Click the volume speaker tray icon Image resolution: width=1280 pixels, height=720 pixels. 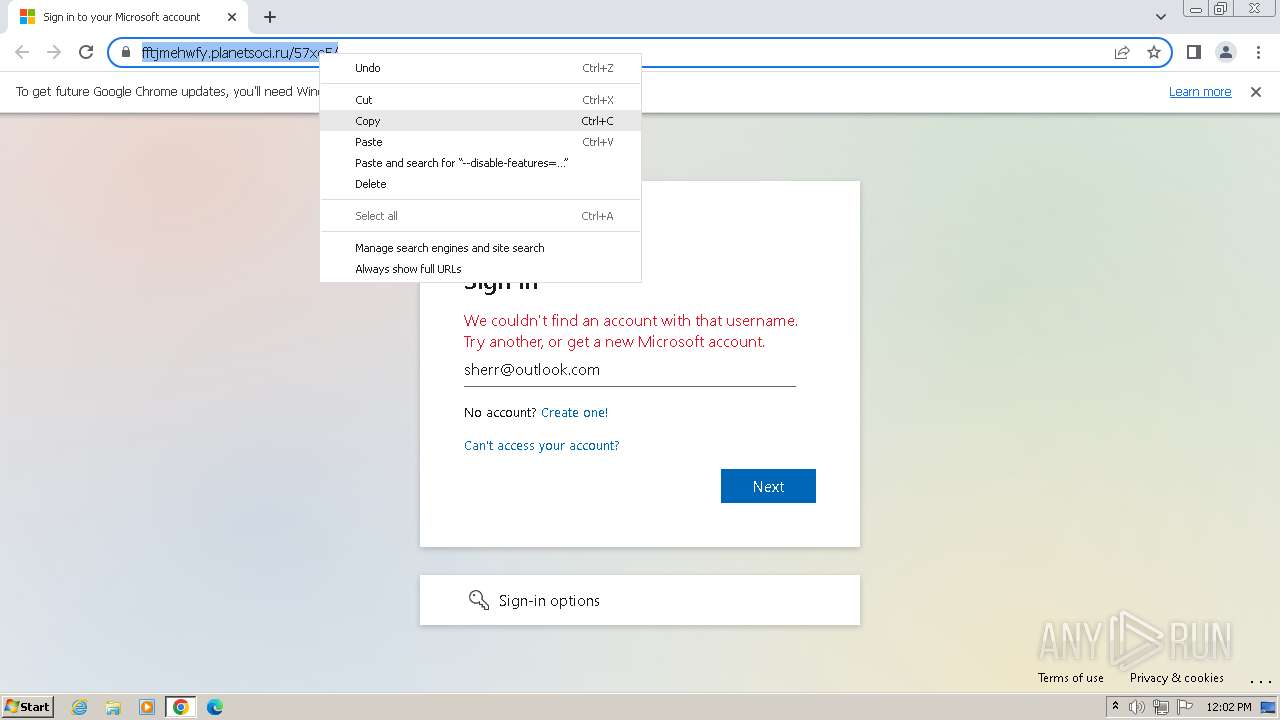pyautogui.click(x=1137, y=707)
